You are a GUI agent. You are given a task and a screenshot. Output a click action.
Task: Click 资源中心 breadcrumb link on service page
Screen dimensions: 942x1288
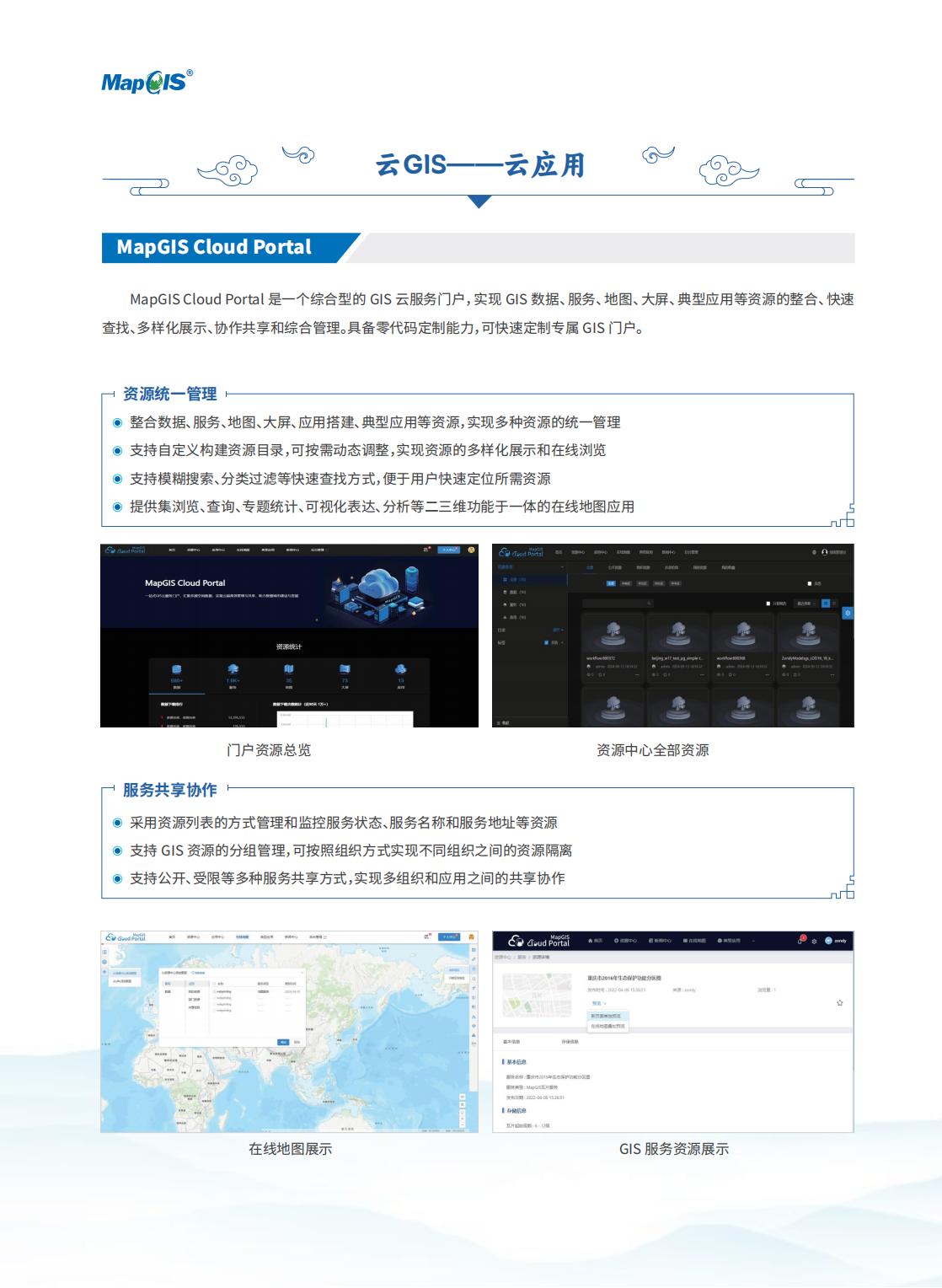click(501, 957)
